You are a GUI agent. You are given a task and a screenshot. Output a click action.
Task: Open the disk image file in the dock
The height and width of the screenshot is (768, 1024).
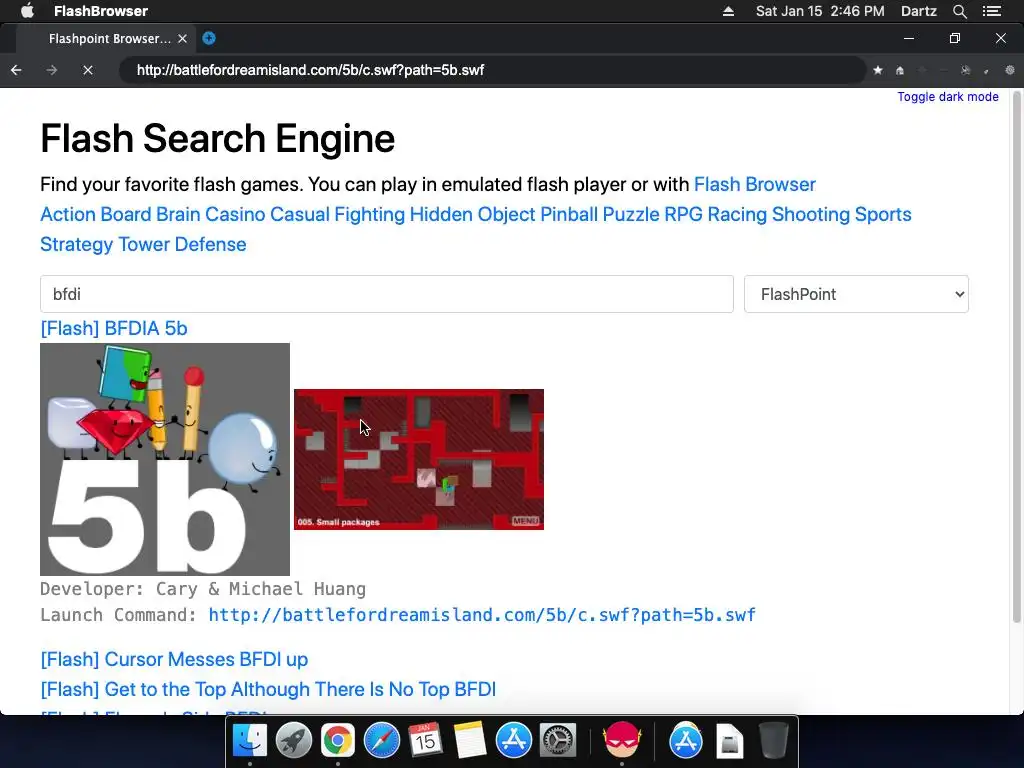[729, 741]
